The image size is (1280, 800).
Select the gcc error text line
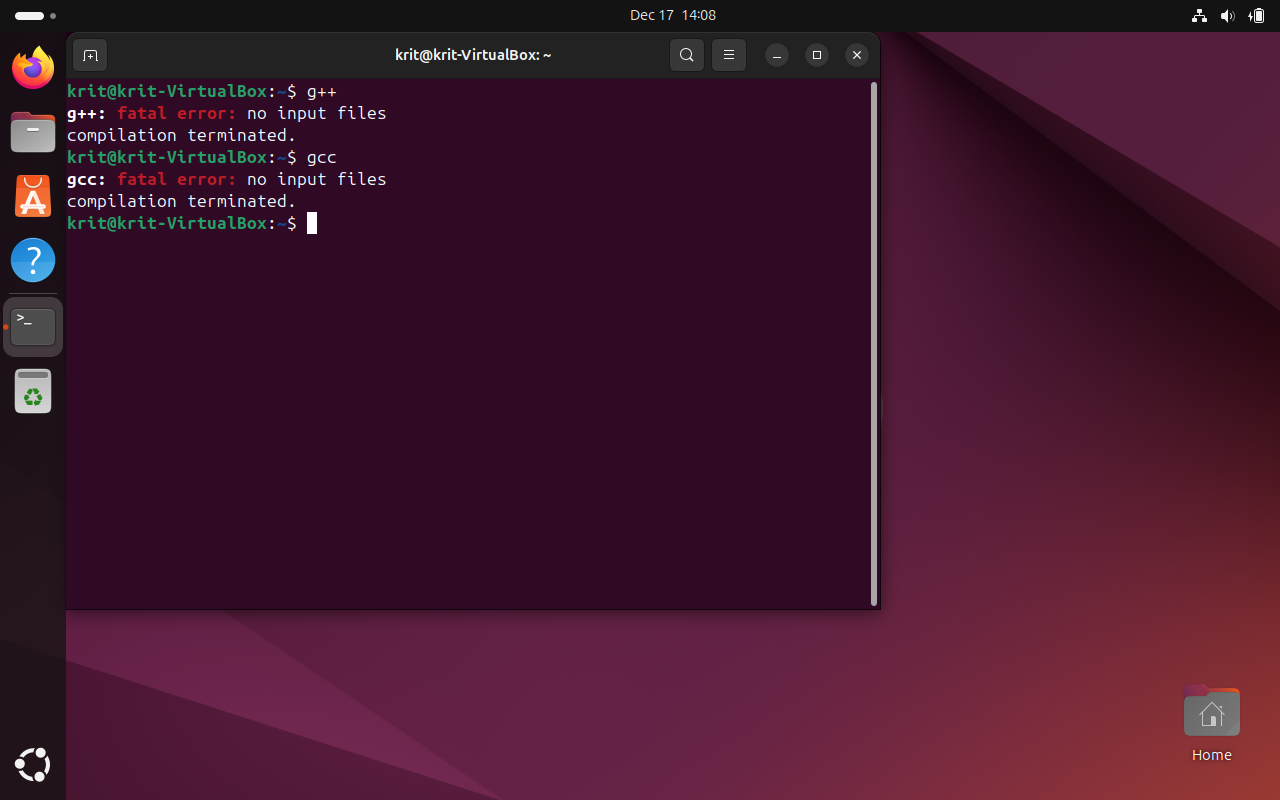(x=226, y=179)
